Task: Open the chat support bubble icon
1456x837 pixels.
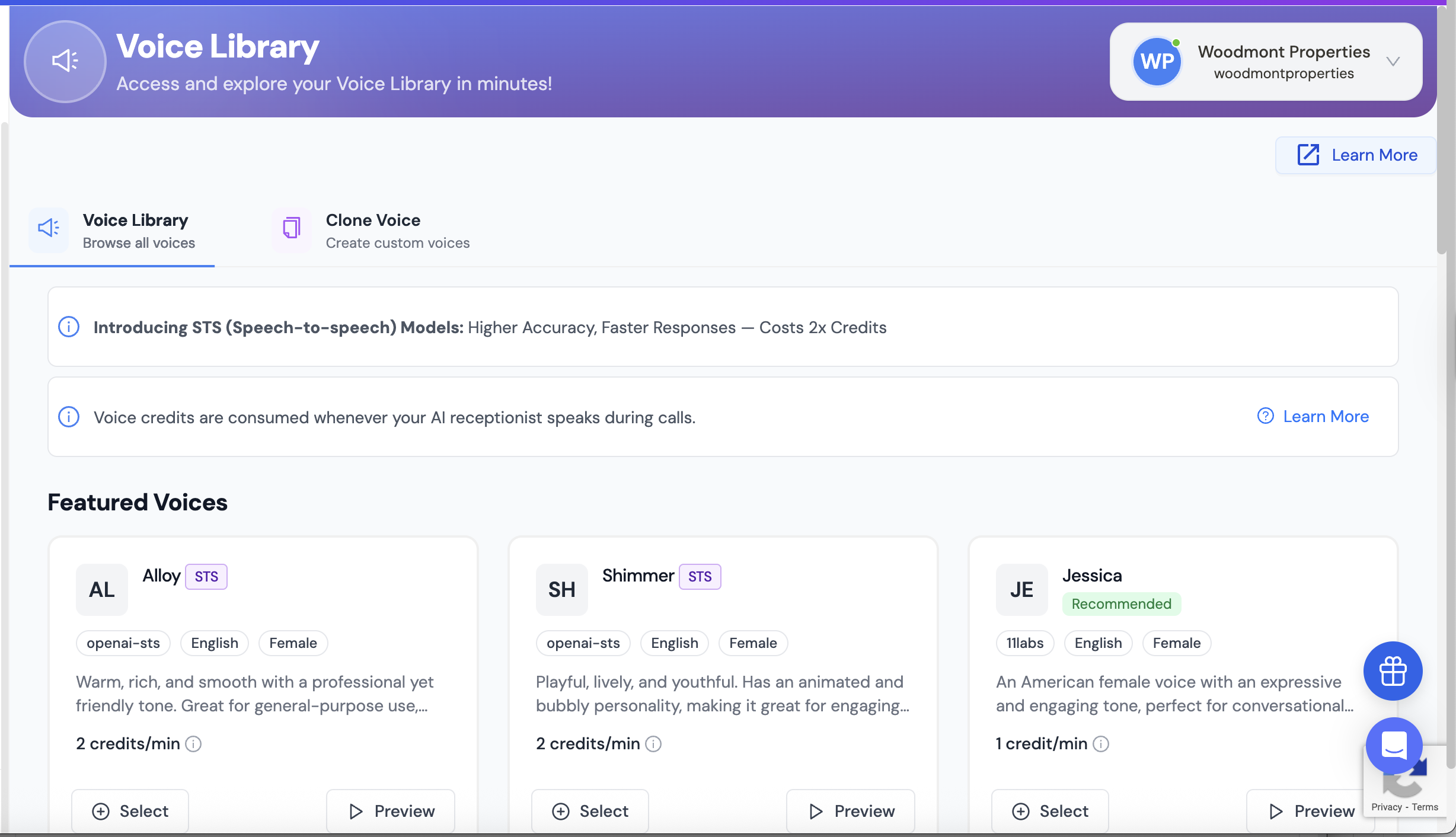Action: (x=1394, y=745)
